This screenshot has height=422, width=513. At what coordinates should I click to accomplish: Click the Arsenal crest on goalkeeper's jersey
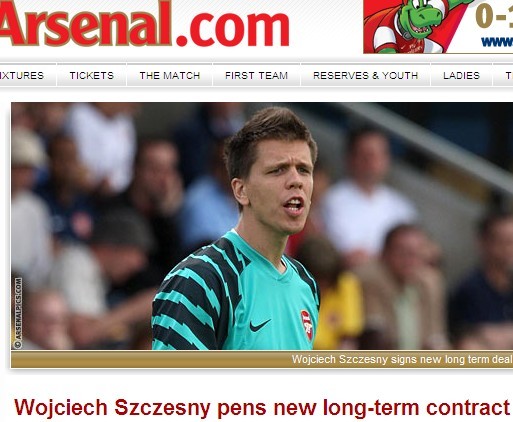(x=307, y=325)
